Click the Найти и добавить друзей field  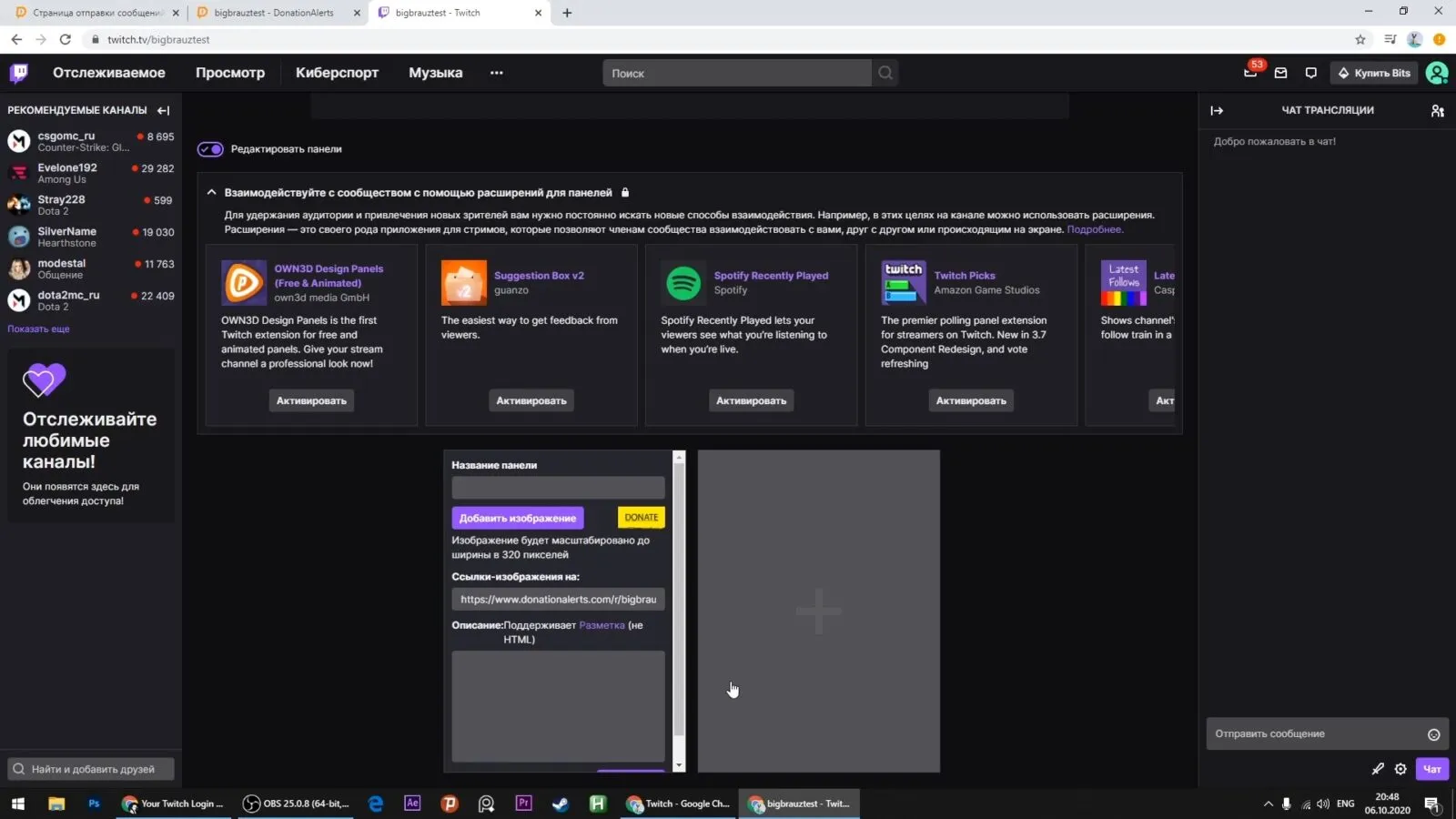(91, 769)
